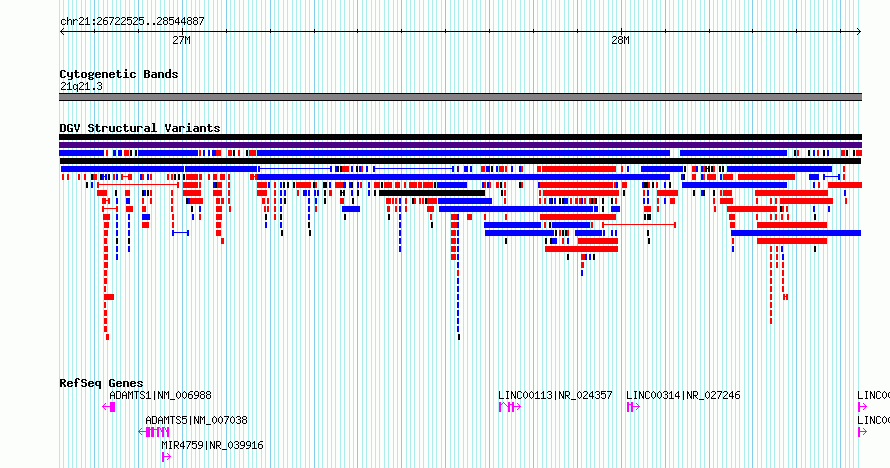Click the 28M ruler tick label
The image size is (890, 468).
(620, 40)
